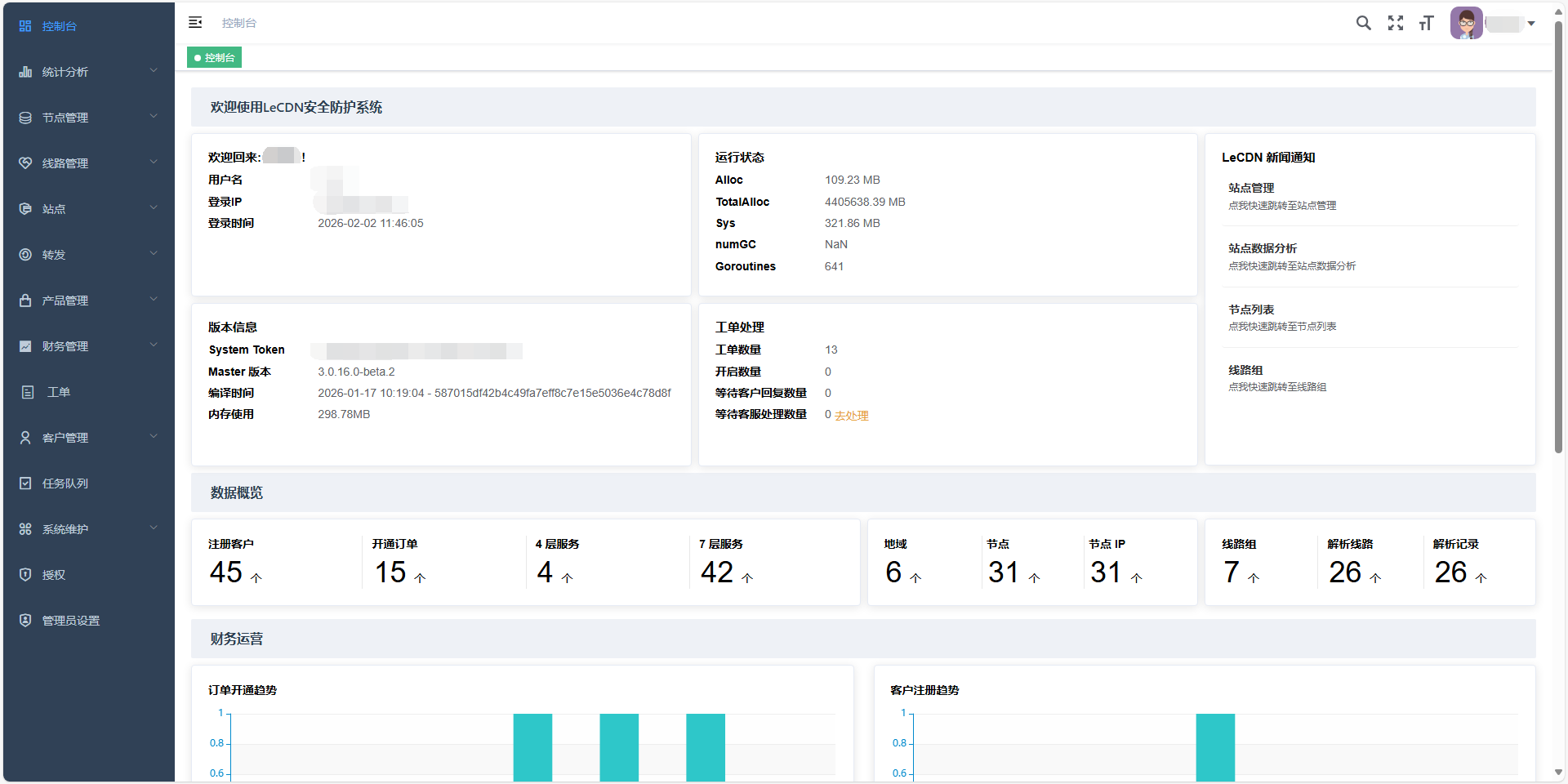Expand the 财务管理 menu chevron
The height and width of the screenshot is (784, 1568).
click(x=154, y=345)
